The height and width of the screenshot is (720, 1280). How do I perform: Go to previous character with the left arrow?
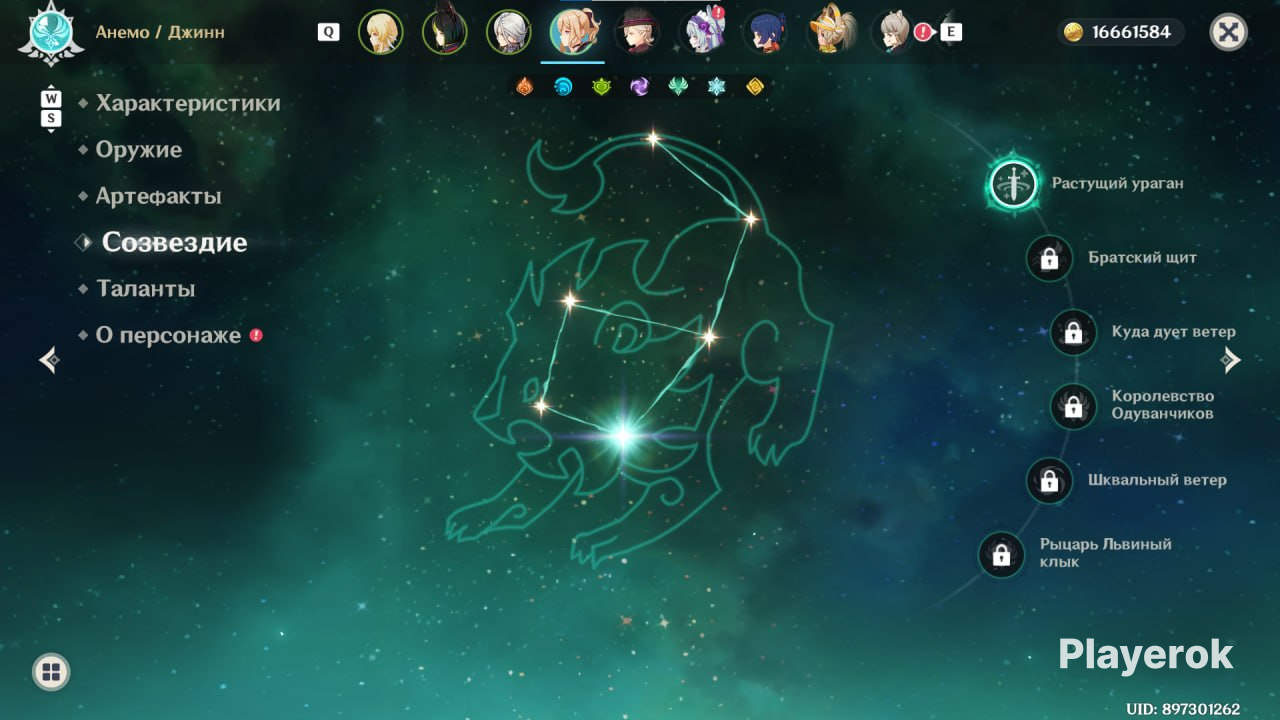49,359
